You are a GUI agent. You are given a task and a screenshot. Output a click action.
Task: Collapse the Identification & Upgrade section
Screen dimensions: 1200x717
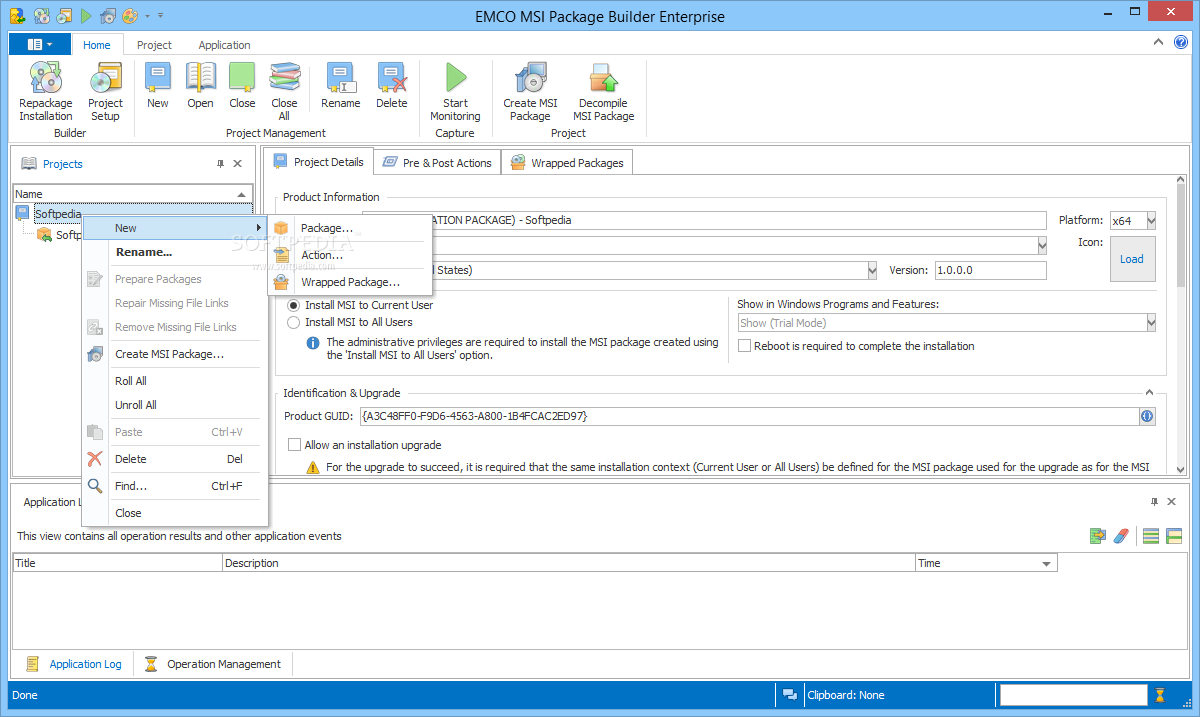1149,393
